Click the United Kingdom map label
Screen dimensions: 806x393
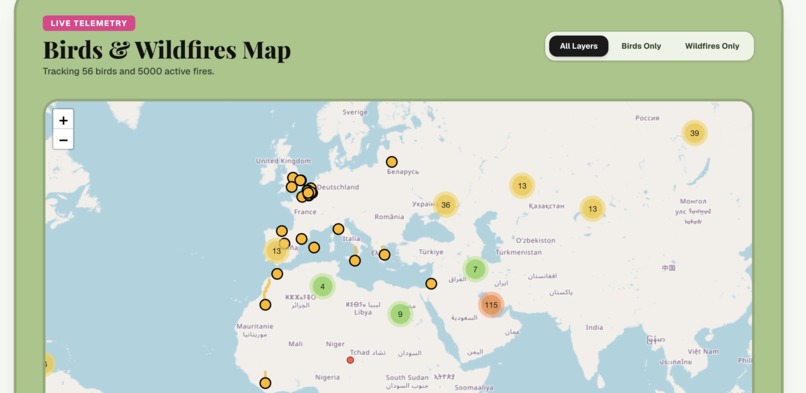[283, 161]
